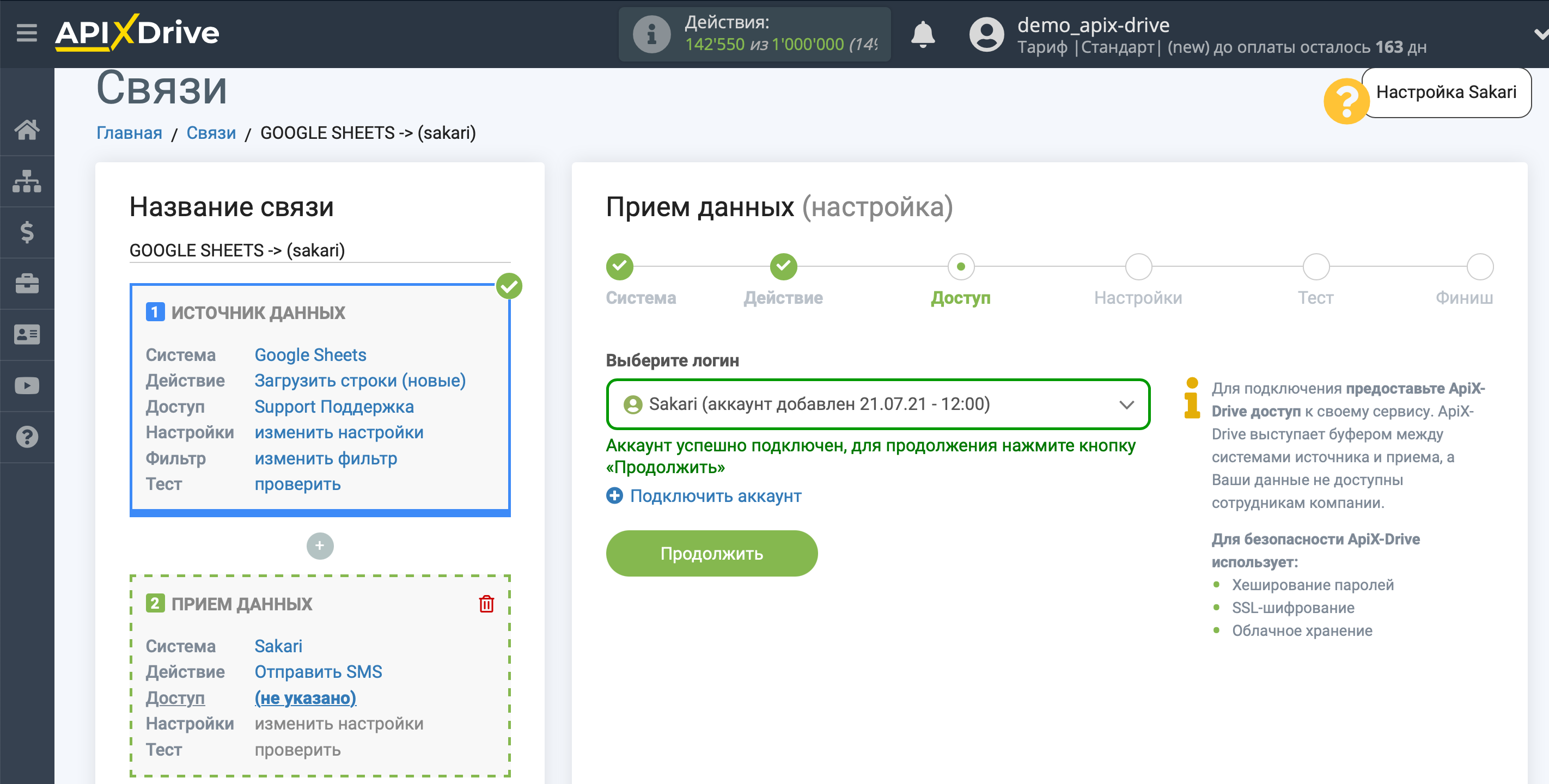
Task: Select the Финиш step
Action: [1479, 266]
